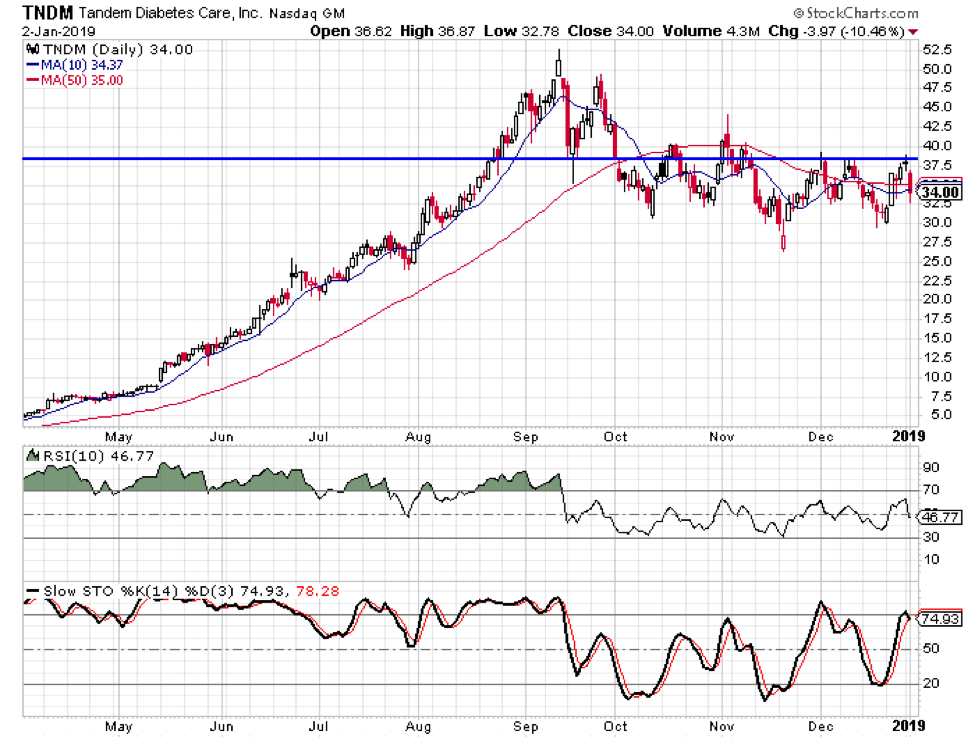Click the 2019 label under the price panel
974x737 pixels.
click(909, 436)
